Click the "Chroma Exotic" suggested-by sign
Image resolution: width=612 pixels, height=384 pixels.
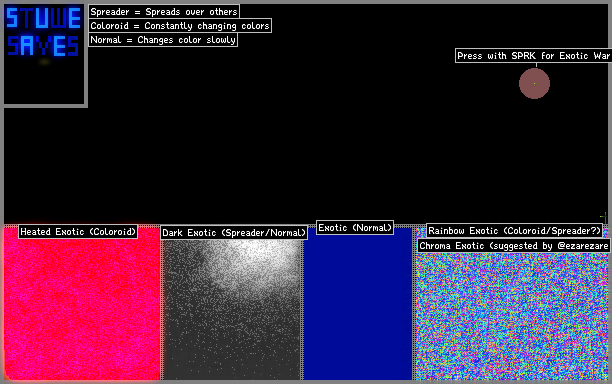(x=514, y=246)
